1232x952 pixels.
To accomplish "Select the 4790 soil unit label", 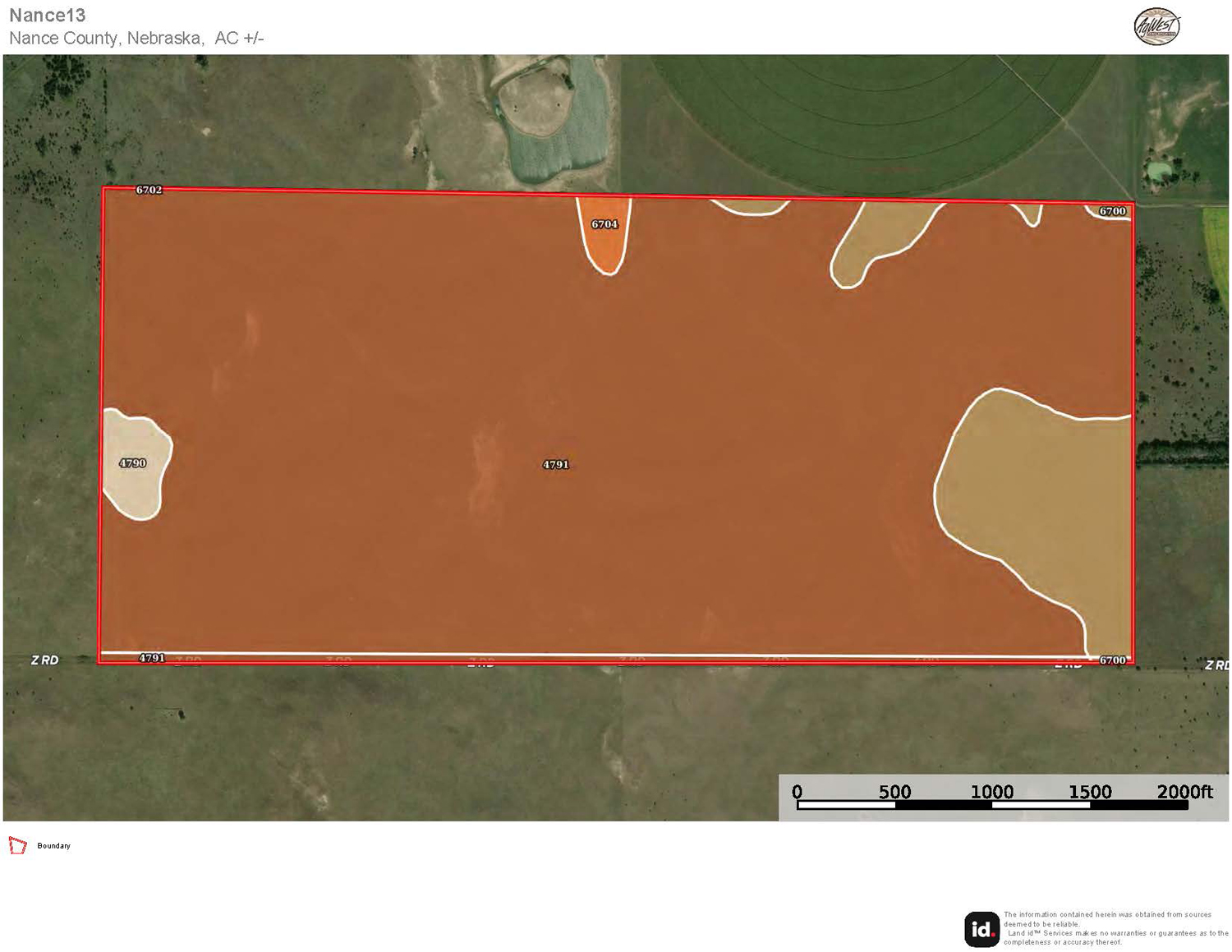I will click(132, 463).
